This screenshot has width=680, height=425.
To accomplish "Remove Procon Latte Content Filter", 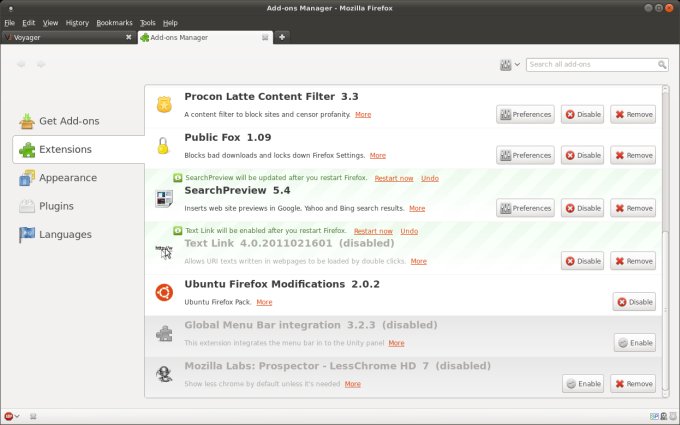I will [633, 114].
